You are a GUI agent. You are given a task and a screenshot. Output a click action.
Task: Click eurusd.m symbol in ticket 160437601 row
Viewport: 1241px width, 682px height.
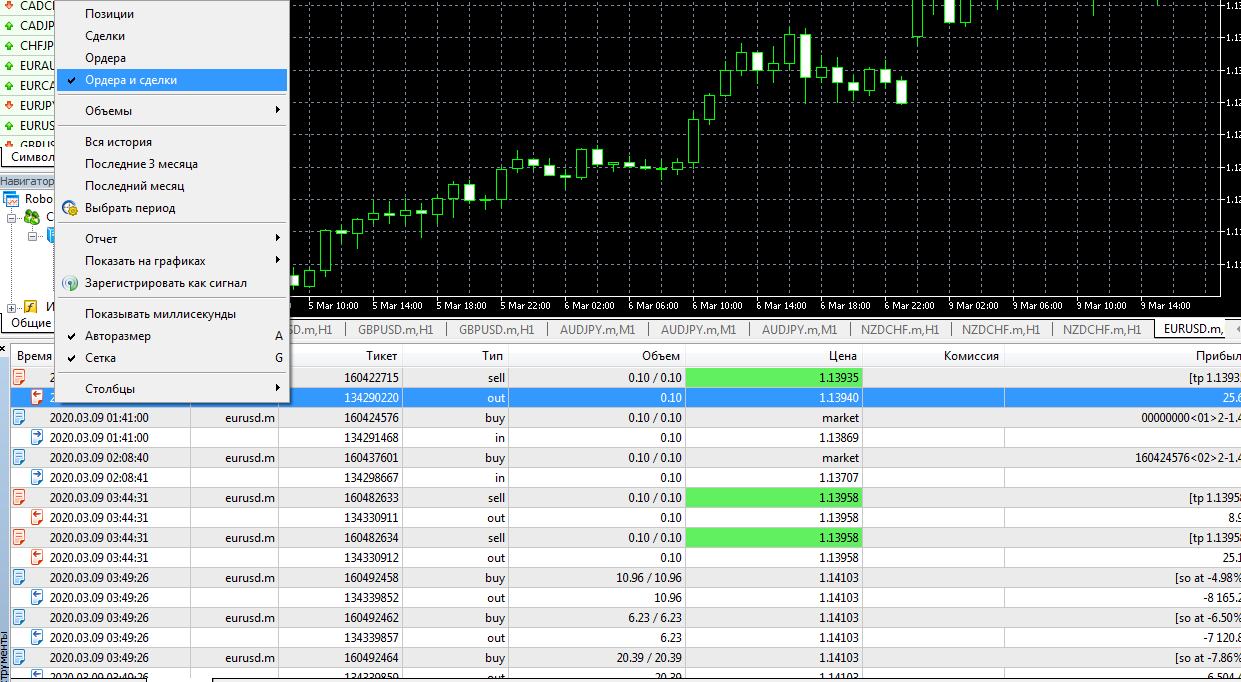(250, 457)
